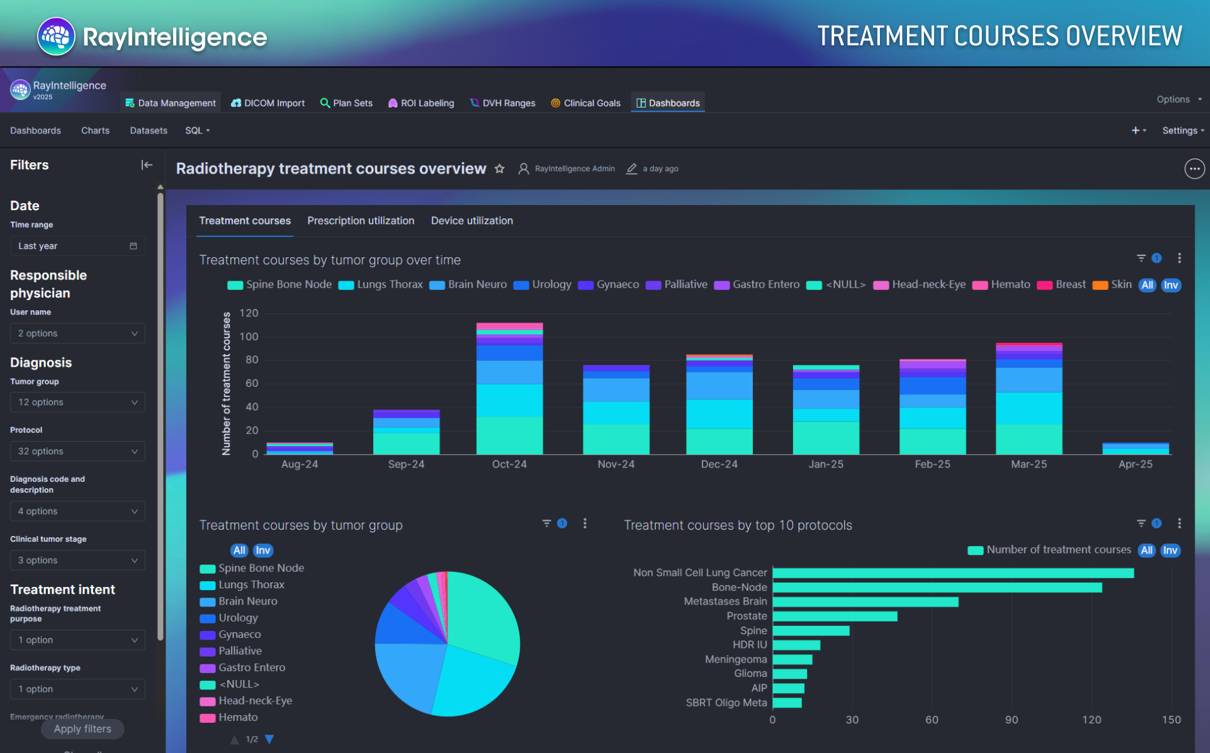Switch to Prescription utilization tab
The height and width of the screenshot is (753, 1210).
360,221
